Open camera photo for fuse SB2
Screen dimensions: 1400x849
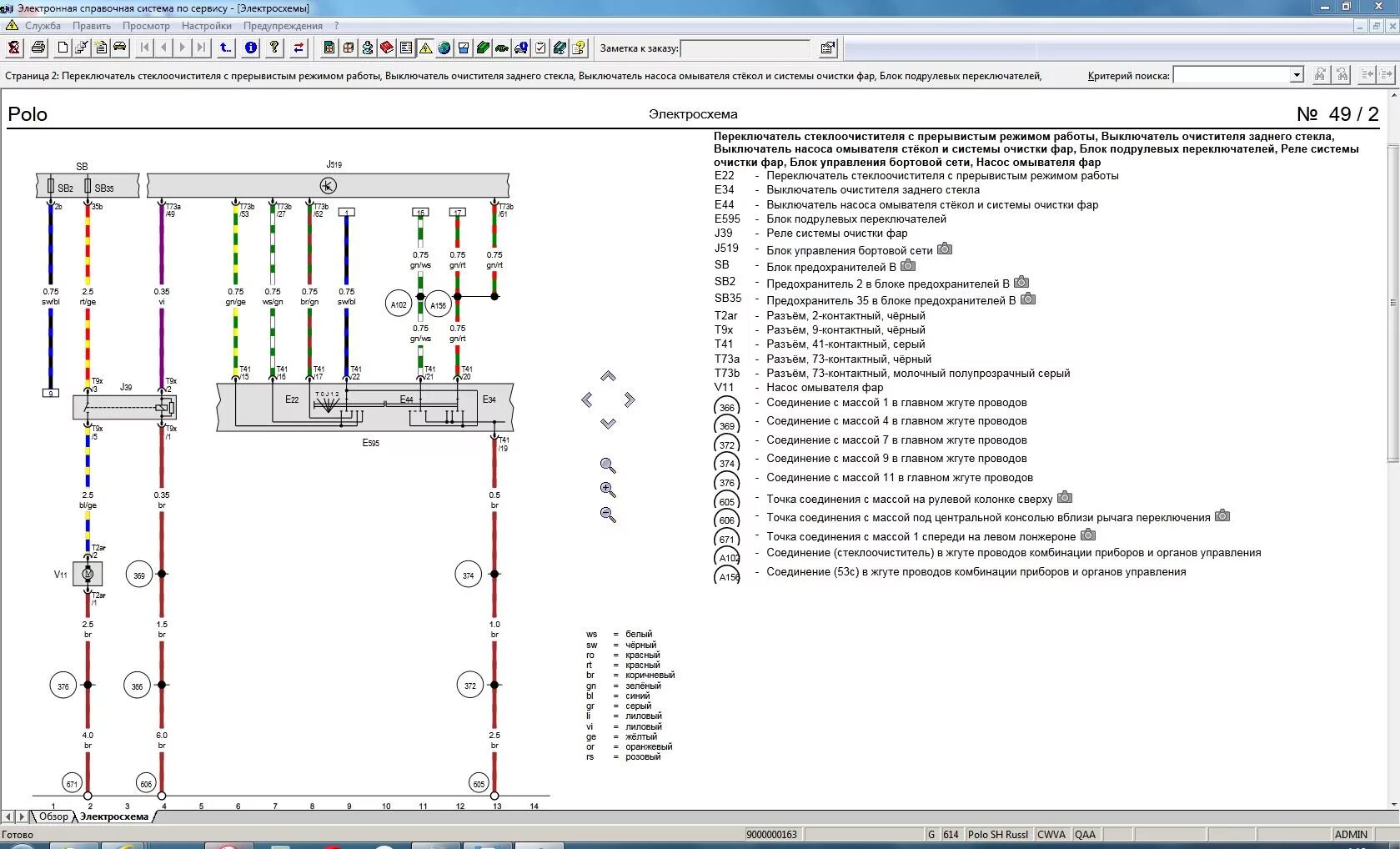tap(1021, 282)
